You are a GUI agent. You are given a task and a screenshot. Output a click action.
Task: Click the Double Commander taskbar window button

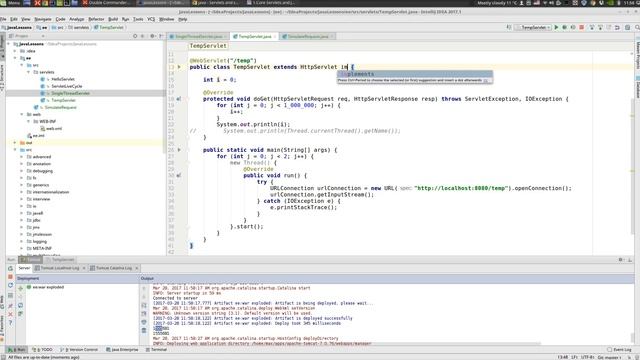click(x=106, y=3)
